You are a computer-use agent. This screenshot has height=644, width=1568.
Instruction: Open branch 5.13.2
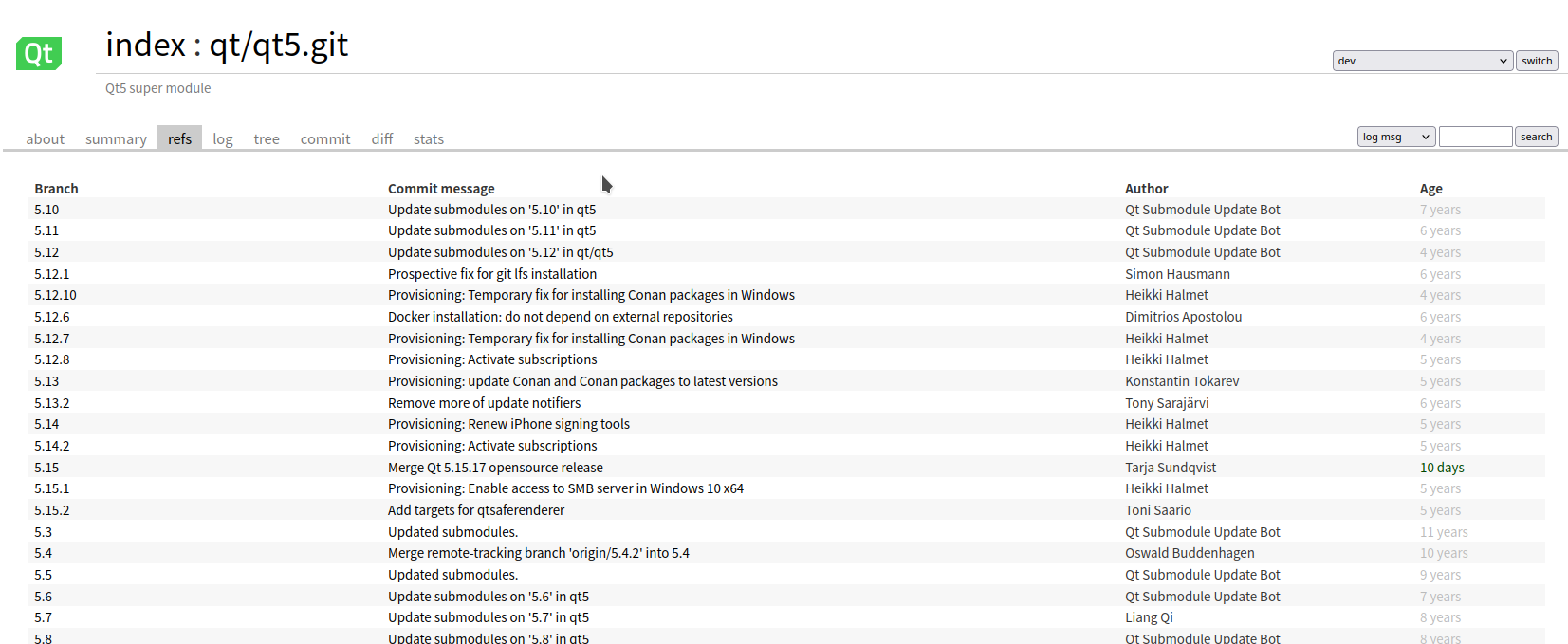click(x=52, y=403)
